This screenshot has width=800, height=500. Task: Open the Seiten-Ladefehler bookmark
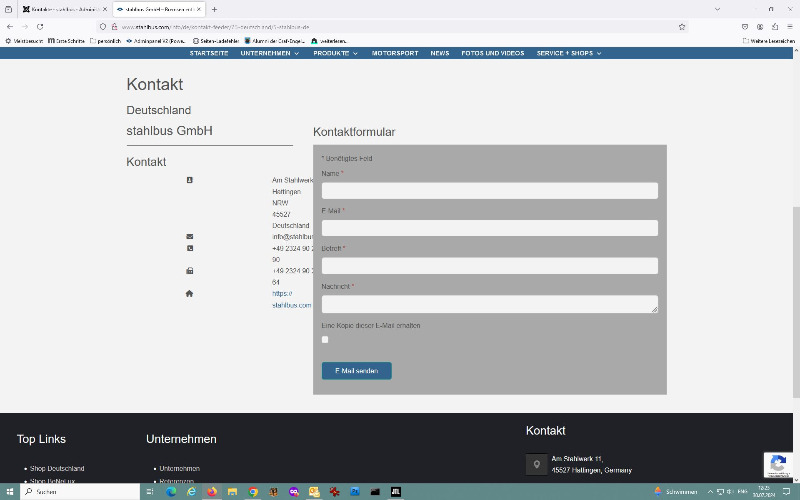tap(216, 41)
